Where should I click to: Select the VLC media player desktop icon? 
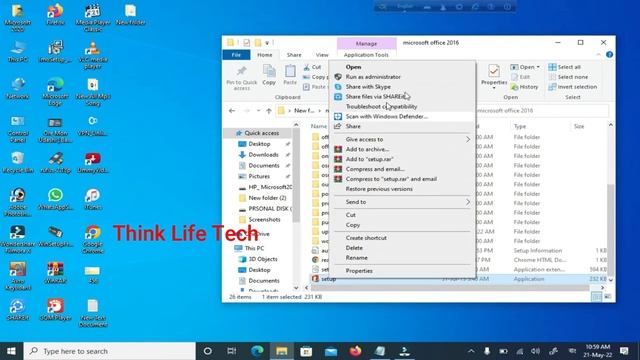pyautogui.click(x=93, y=55)
